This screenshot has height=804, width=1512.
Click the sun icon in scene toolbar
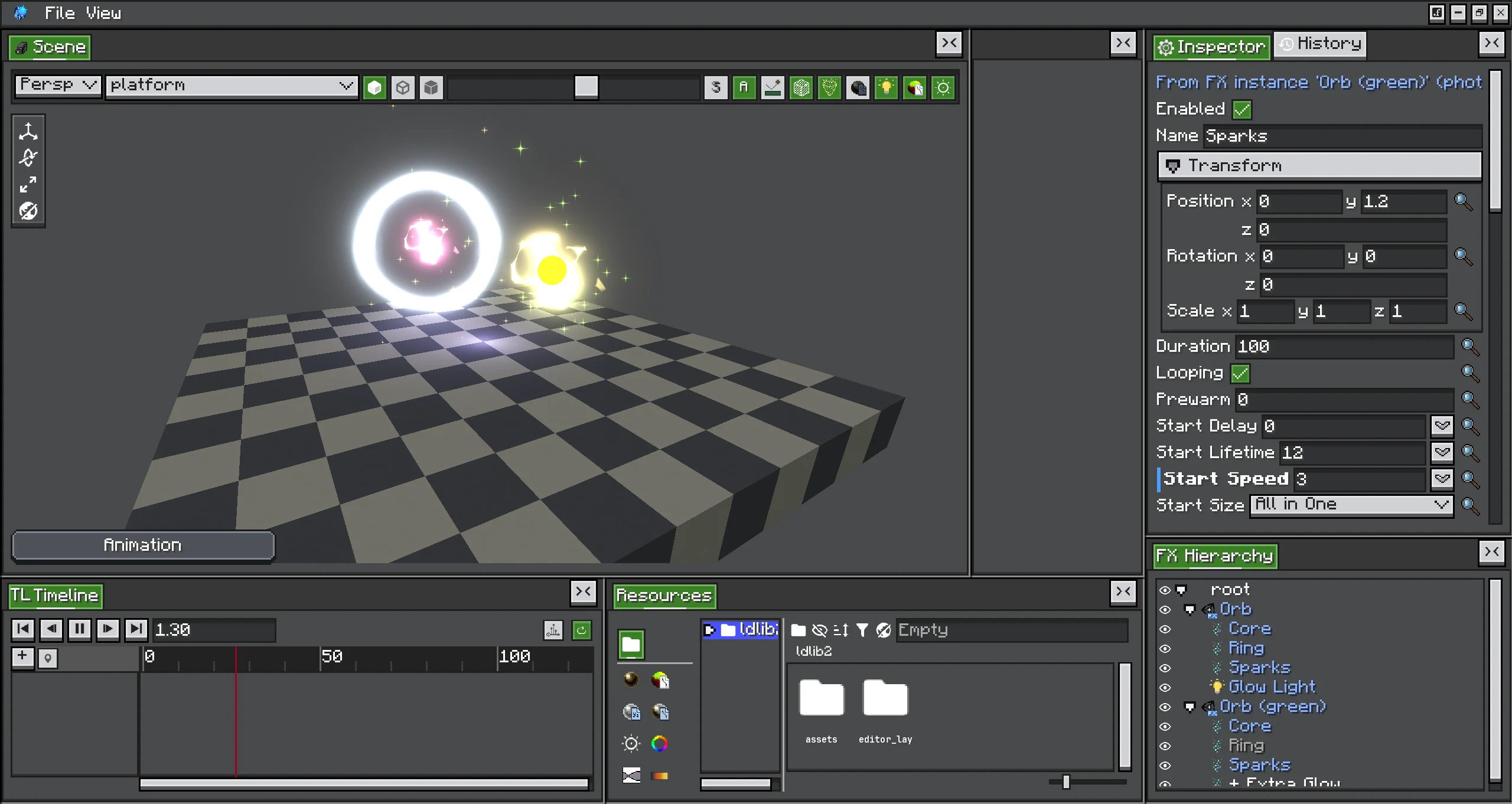943,87
